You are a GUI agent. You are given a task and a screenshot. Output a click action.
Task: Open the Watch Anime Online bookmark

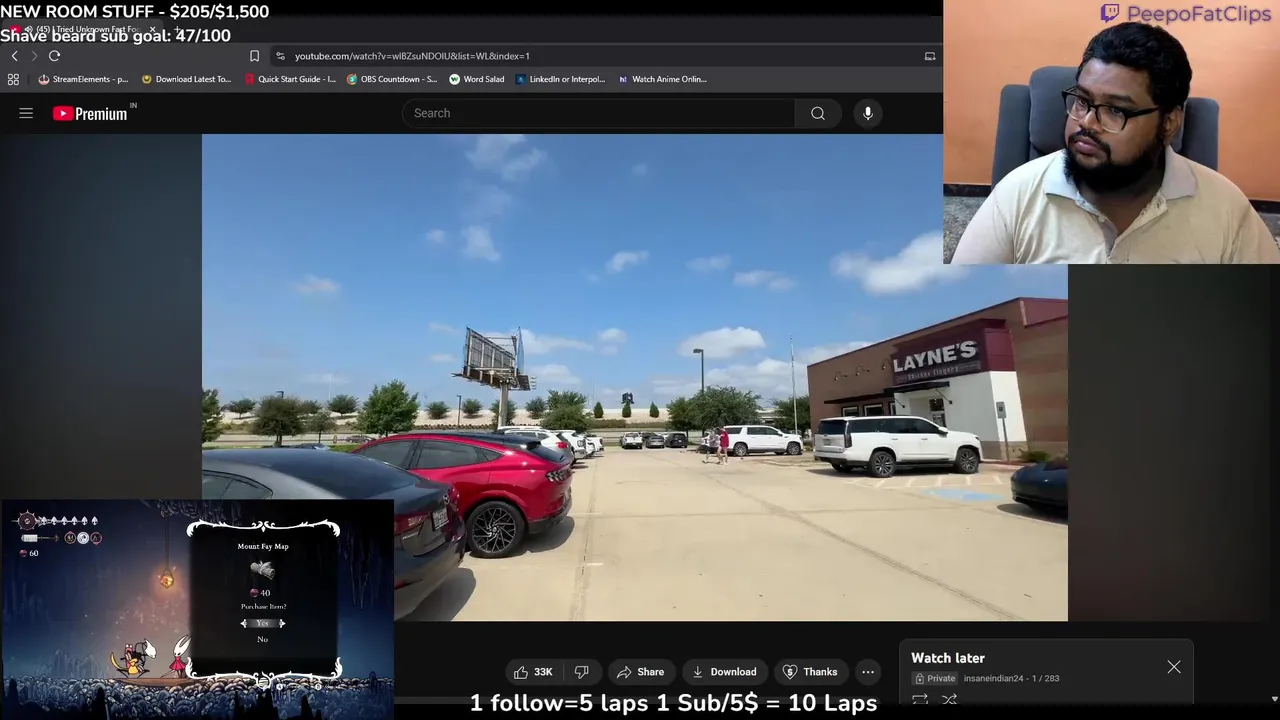[662, 79]
